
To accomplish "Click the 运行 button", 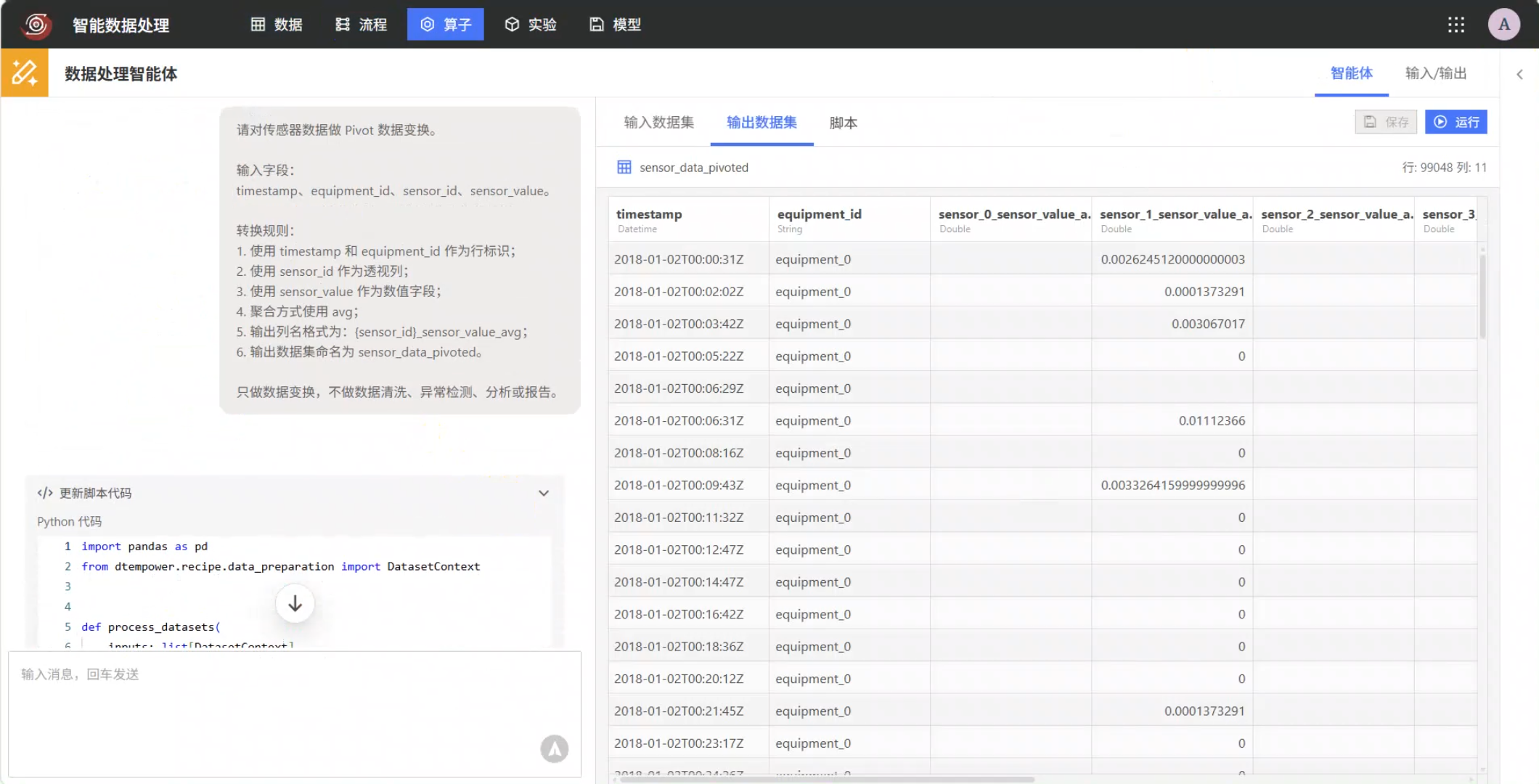I will click(1456, 122).
